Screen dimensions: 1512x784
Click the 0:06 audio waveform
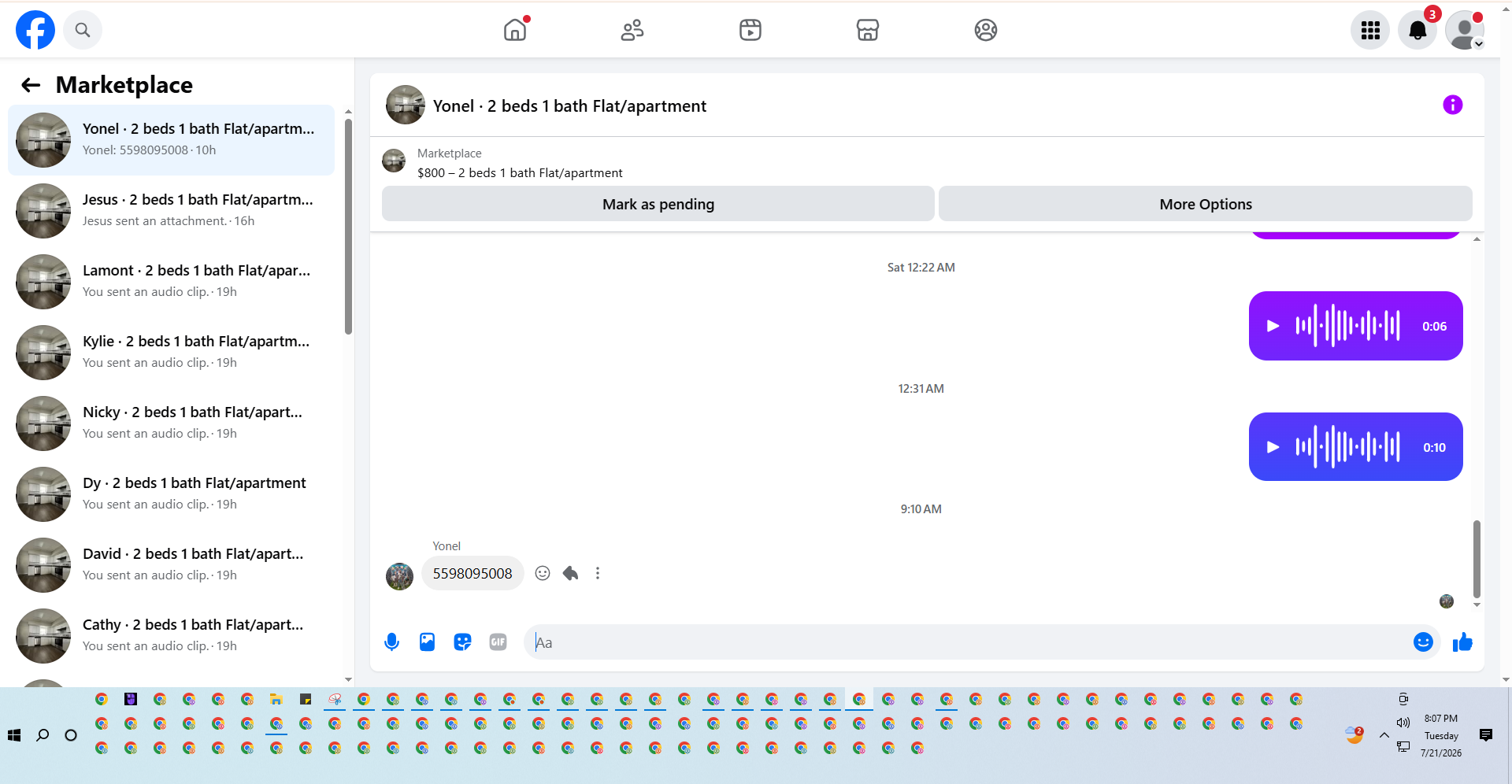click(x=1347, y=326)
